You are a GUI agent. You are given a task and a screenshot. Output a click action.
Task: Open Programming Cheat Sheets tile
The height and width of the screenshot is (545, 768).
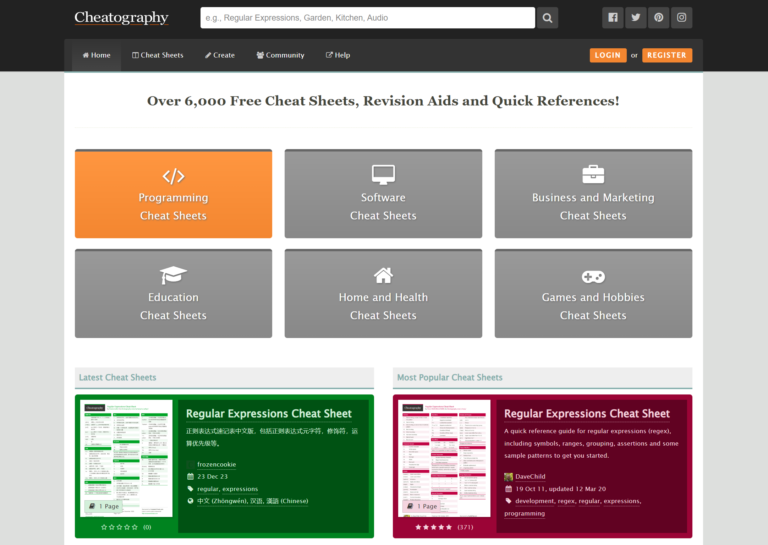[173, 194]
